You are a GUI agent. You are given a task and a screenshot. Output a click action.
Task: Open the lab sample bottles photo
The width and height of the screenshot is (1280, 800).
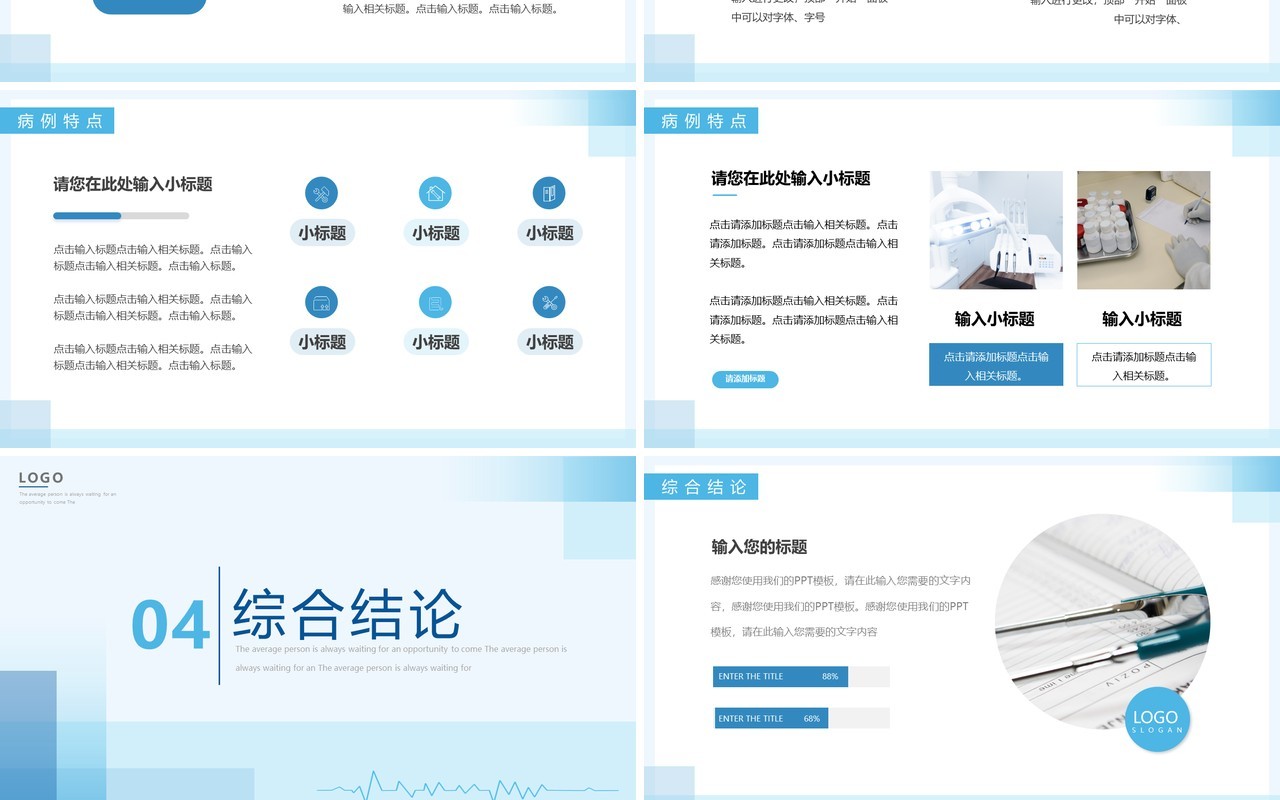pos(1144,230)
